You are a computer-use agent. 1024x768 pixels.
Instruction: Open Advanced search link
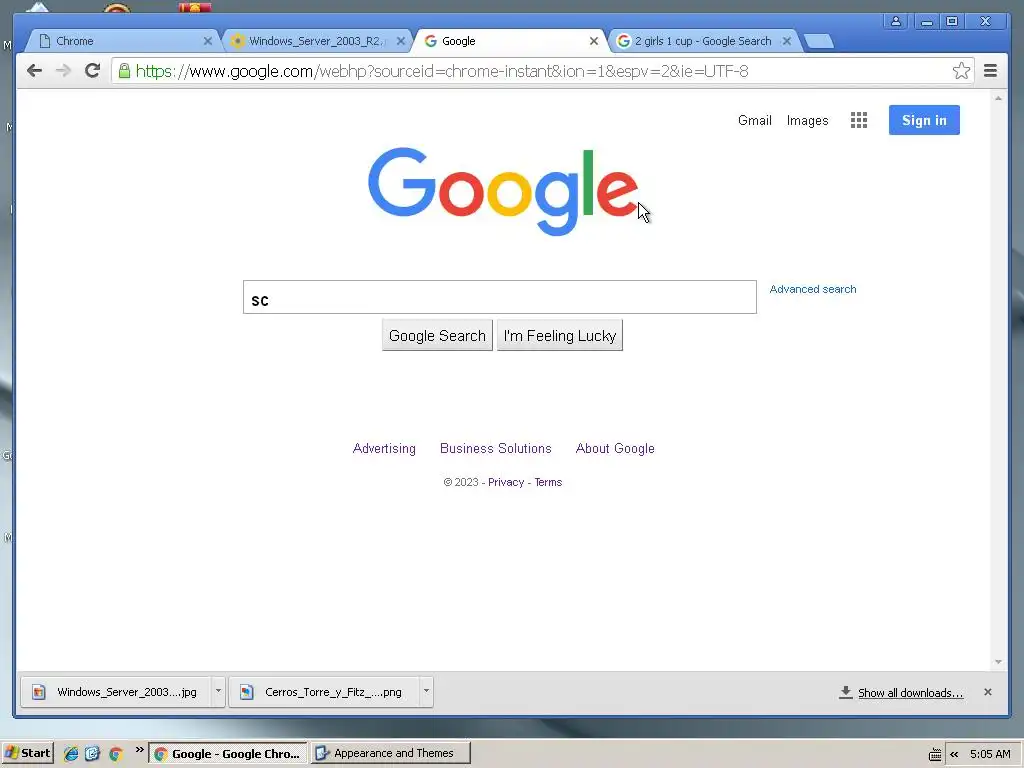pyautogui.click(x=812, y=289)
